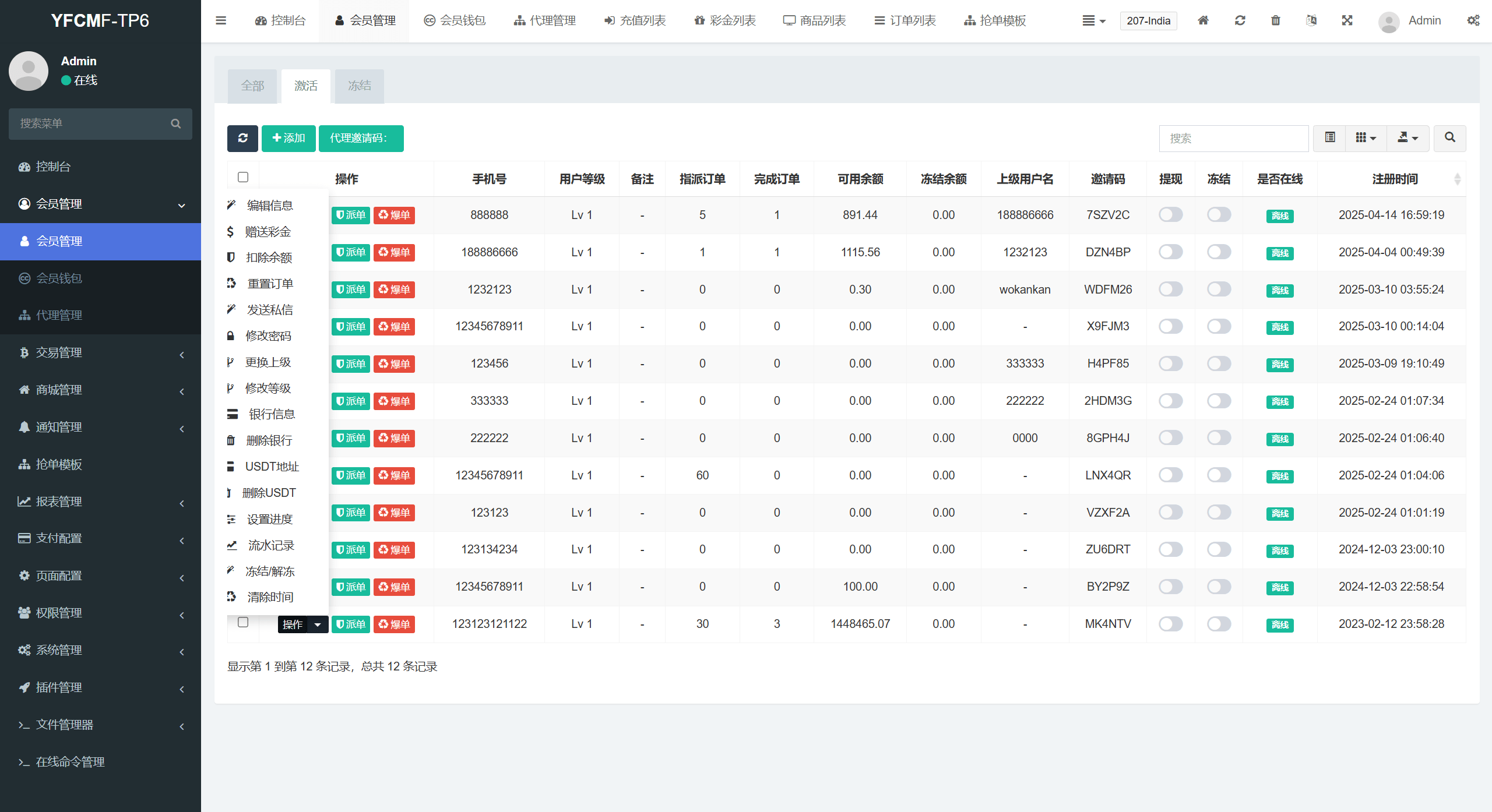The image size is (1492, 812).
Task: Check the select-all checkbox in table header
Action: point(243,177)
